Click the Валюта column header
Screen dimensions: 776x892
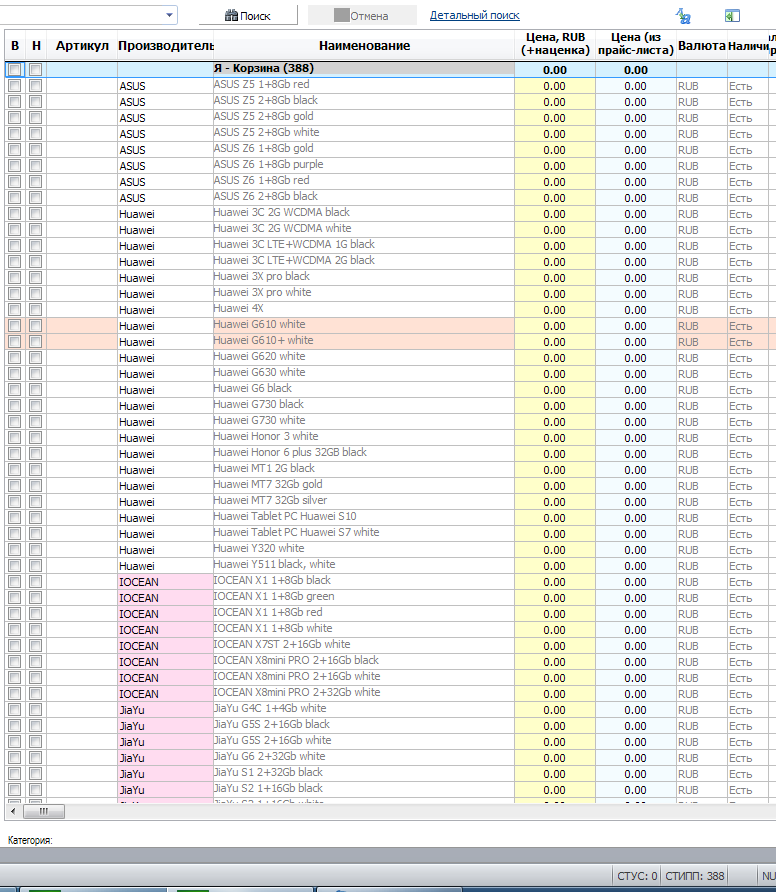tap(701, 46)
